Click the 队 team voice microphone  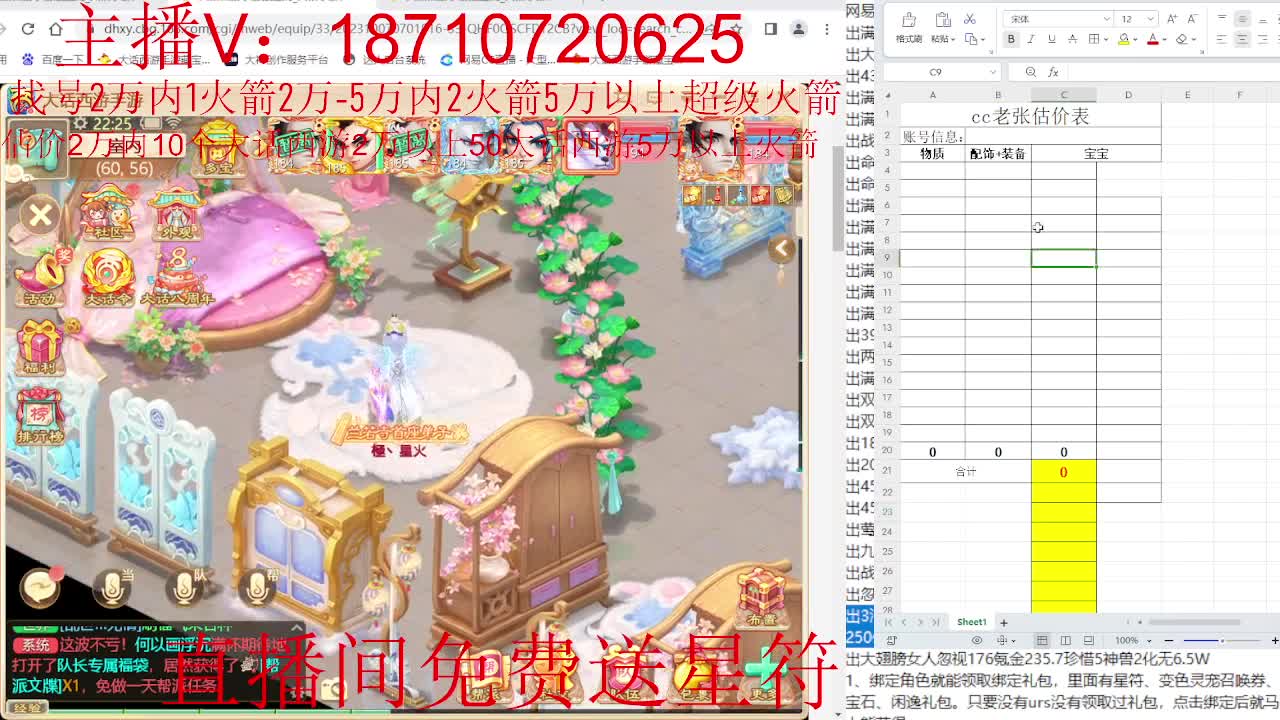(184, 588)
